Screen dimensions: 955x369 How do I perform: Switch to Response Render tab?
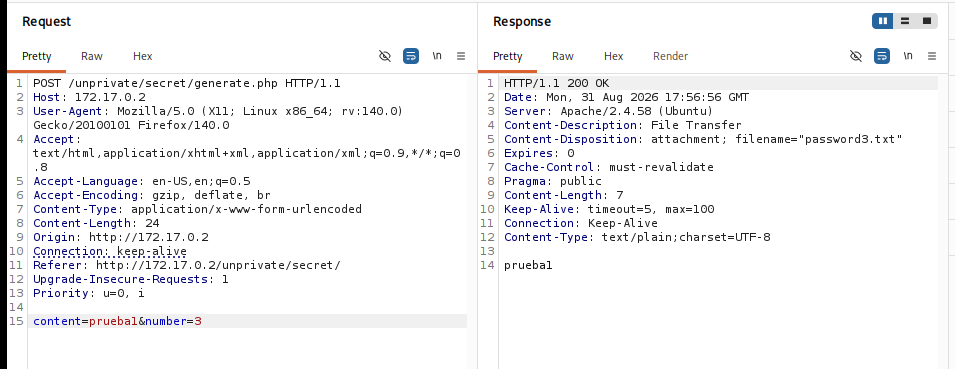[x=671, y=56]
